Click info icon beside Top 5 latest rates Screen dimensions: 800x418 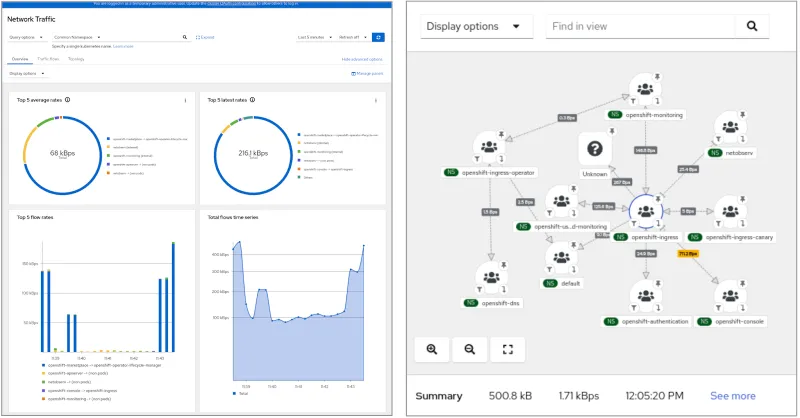[x=253, y=100]
